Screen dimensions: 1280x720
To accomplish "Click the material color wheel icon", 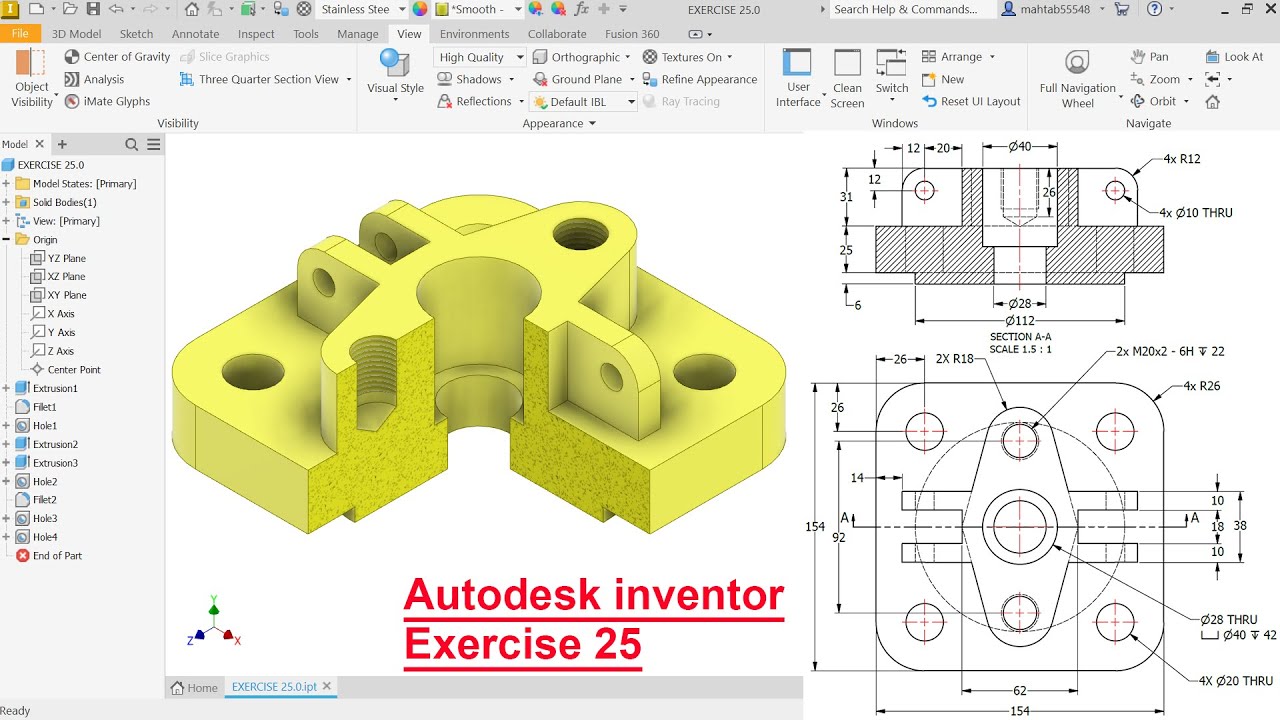I will (420, 9).
